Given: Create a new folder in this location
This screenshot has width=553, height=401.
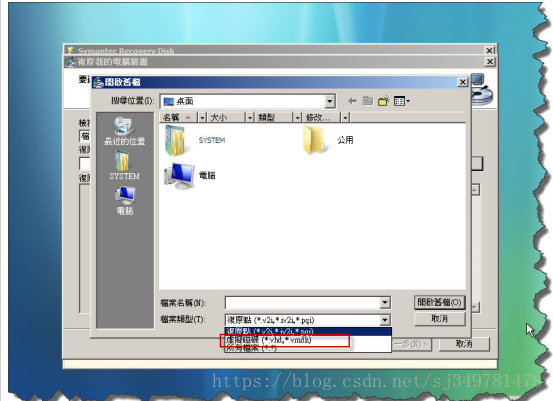Looking at the screenshot, I should [383, 101].
